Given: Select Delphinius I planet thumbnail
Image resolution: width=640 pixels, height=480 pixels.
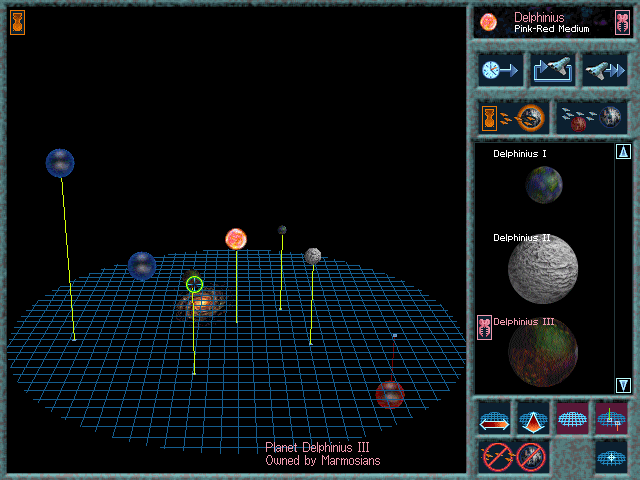Looking at the screenshot, I should 544,184.
